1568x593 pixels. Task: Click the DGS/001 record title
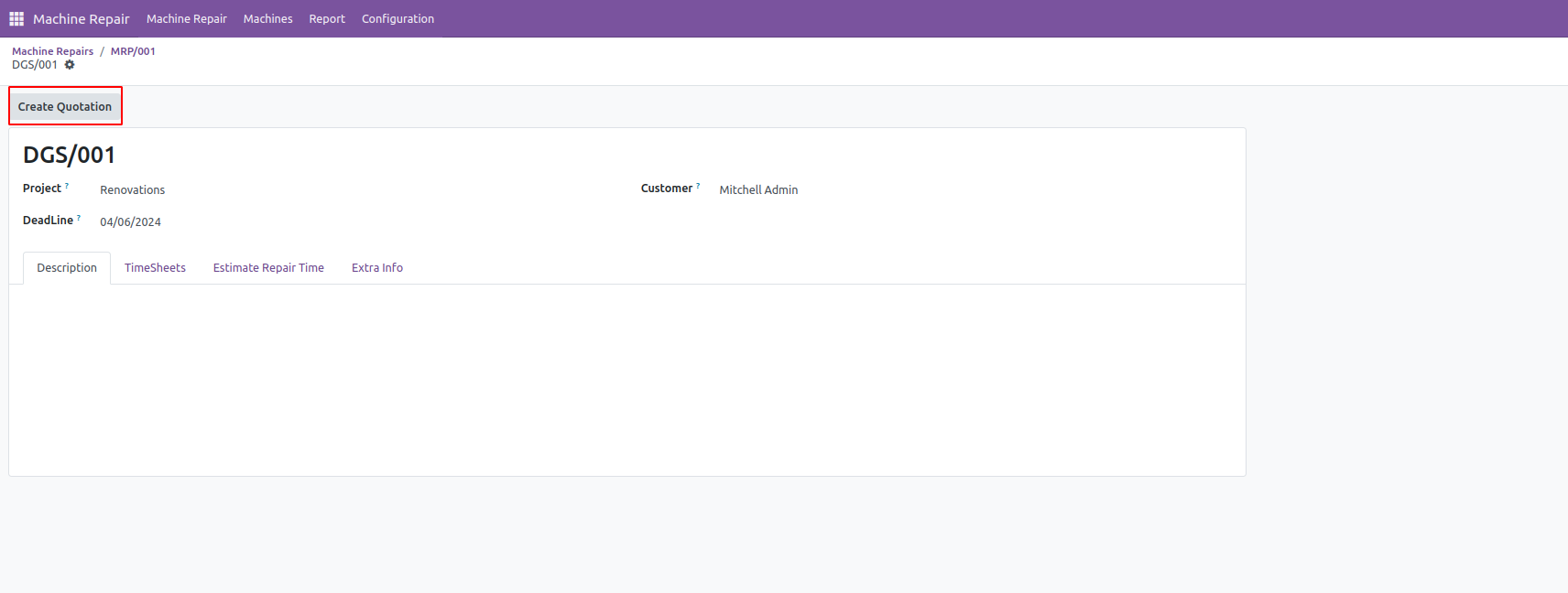pyautogui.click(x=69, y=155)
